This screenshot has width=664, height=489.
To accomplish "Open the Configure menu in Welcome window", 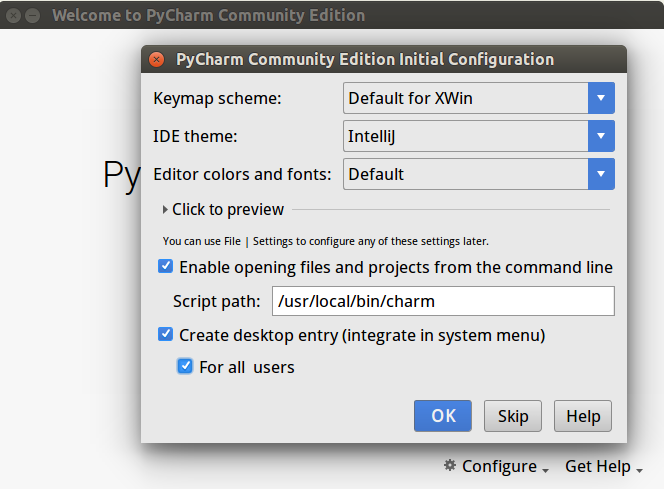I will 505,466.
